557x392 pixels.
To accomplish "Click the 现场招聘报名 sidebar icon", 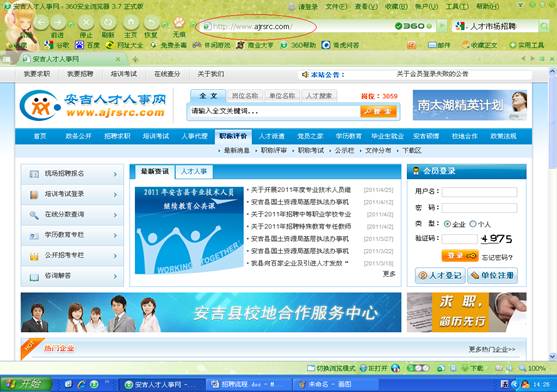I will (x=34, y=174).
